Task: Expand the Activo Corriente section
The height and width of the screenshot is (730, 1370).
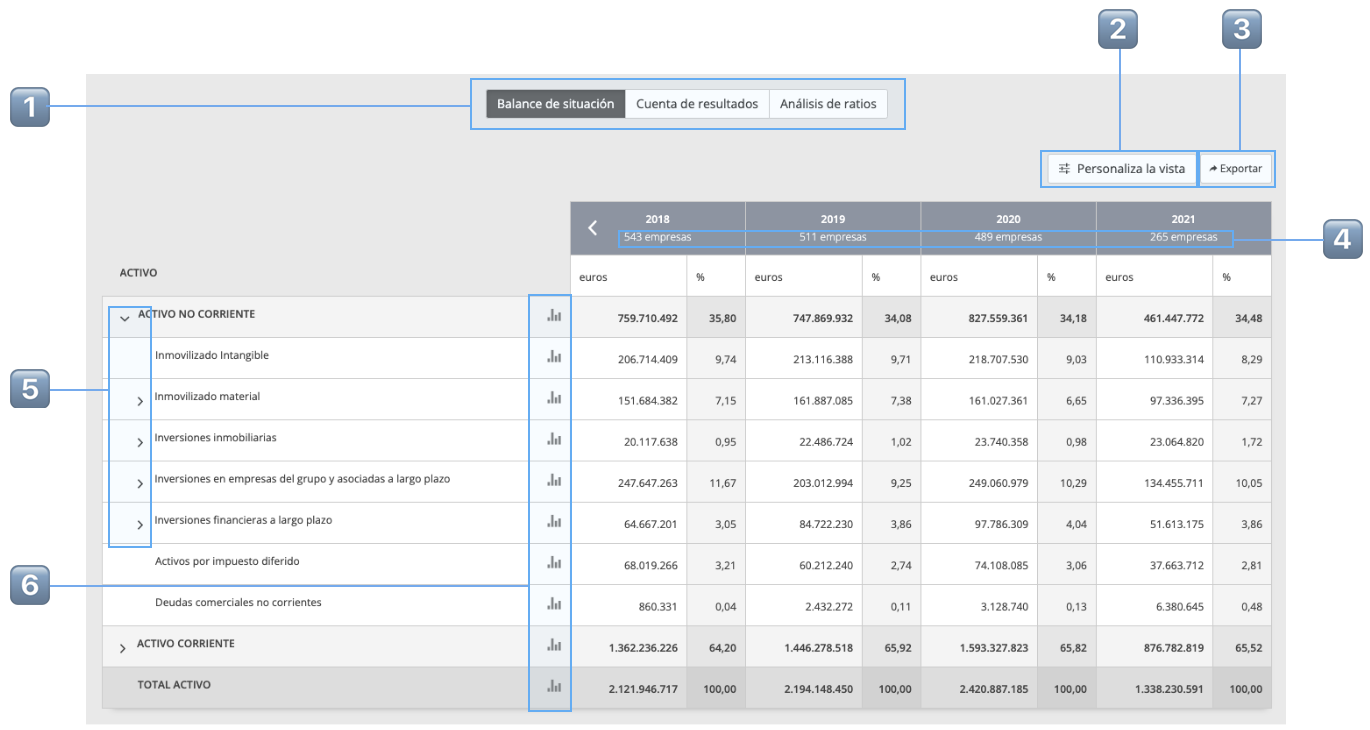Action: [123, 649]
